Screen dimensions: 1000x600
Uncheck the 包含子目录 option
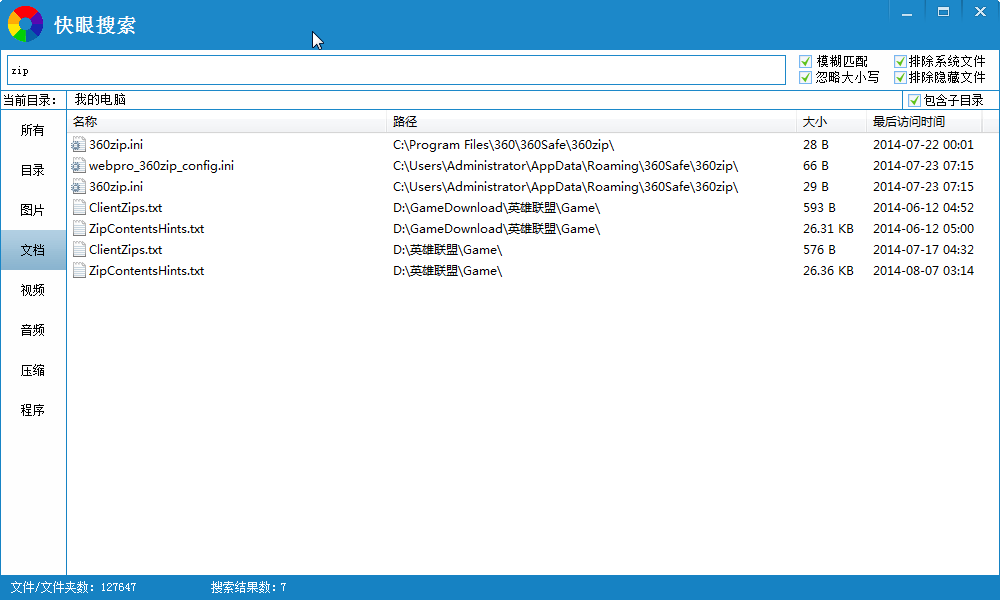[914, 100]
